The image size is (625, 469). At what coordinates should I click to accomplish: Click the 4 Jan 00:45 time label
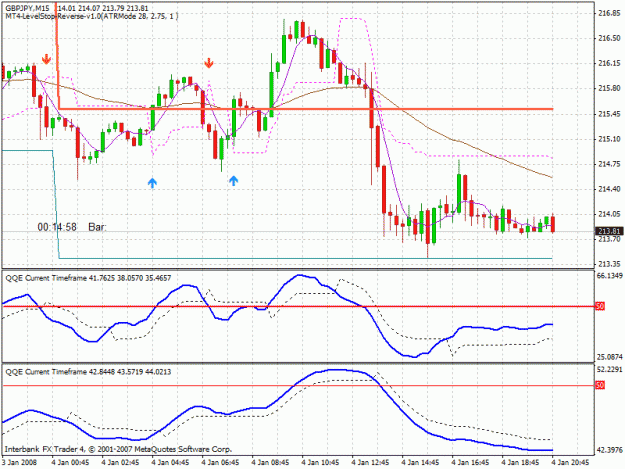[70, 462]
